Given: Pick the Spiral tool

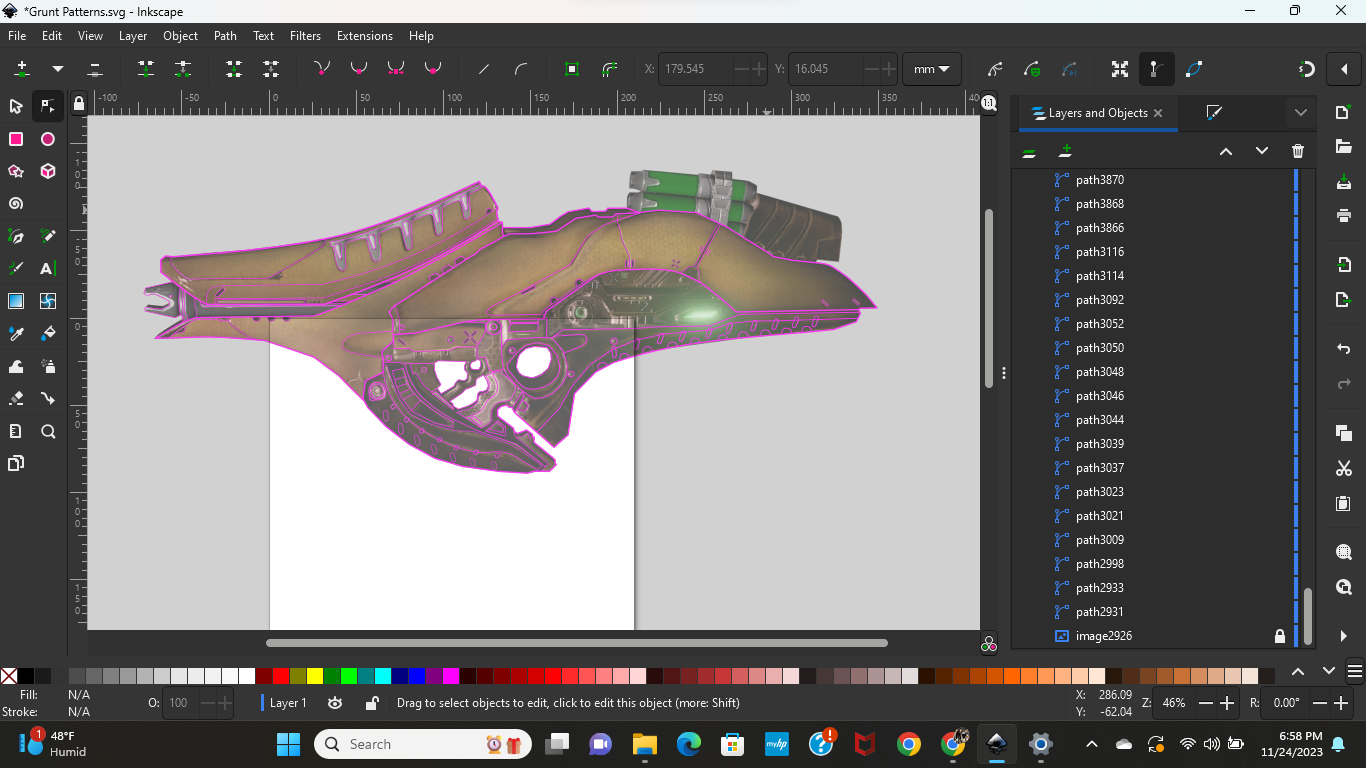Looking at the screenshot, I should coord(16,204).
